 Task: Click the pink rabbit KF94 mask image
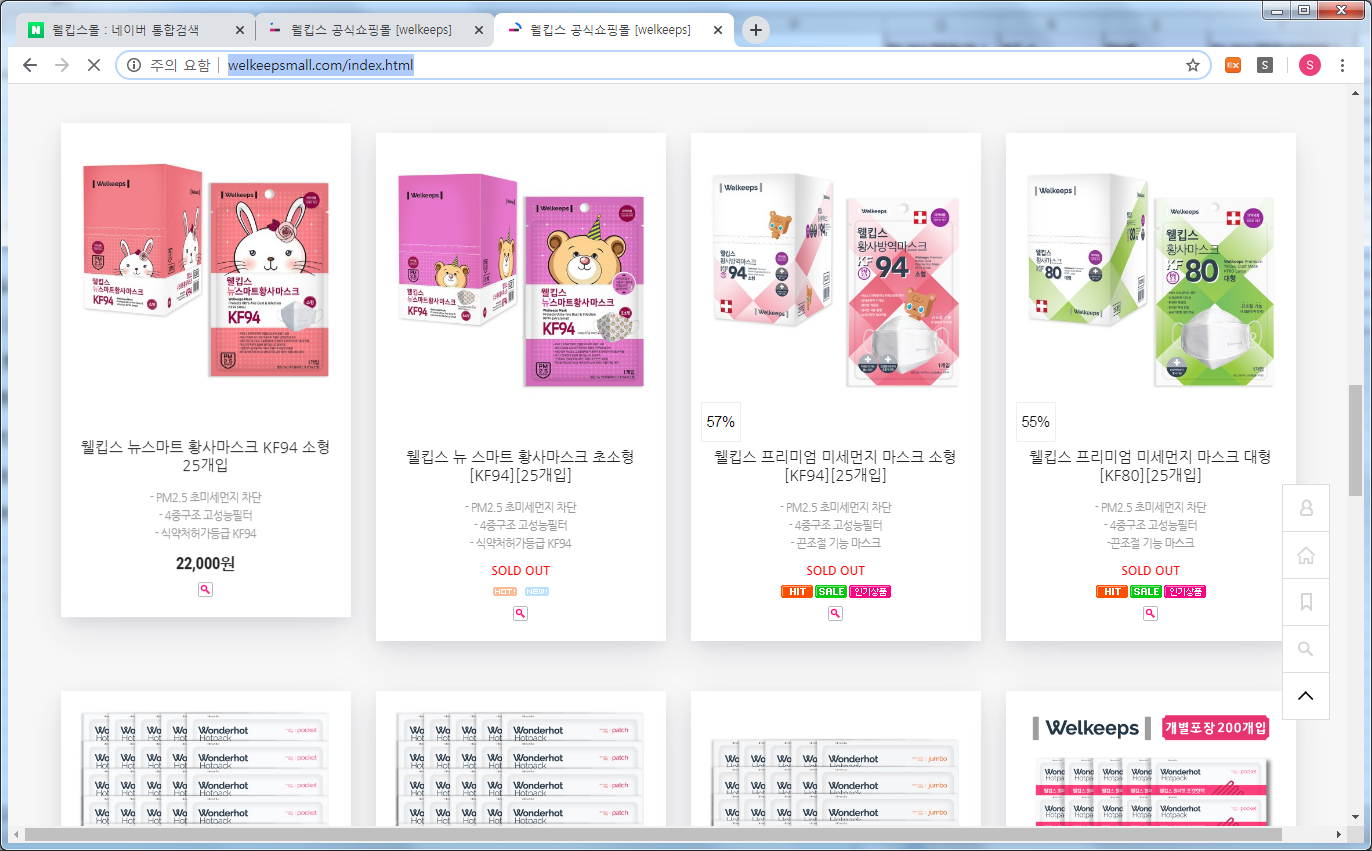click(x=206, y=270)
